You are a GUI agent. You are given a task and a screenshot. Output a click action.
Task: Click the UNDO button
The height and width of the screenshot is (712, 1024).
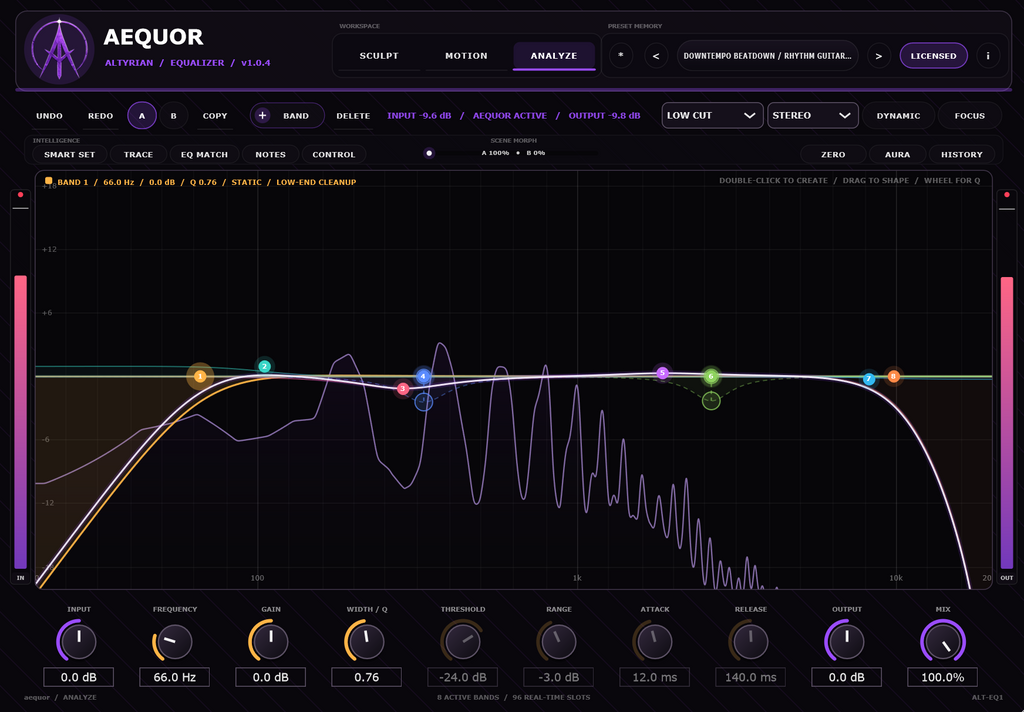pyautogui.click(x=50, y=116)
